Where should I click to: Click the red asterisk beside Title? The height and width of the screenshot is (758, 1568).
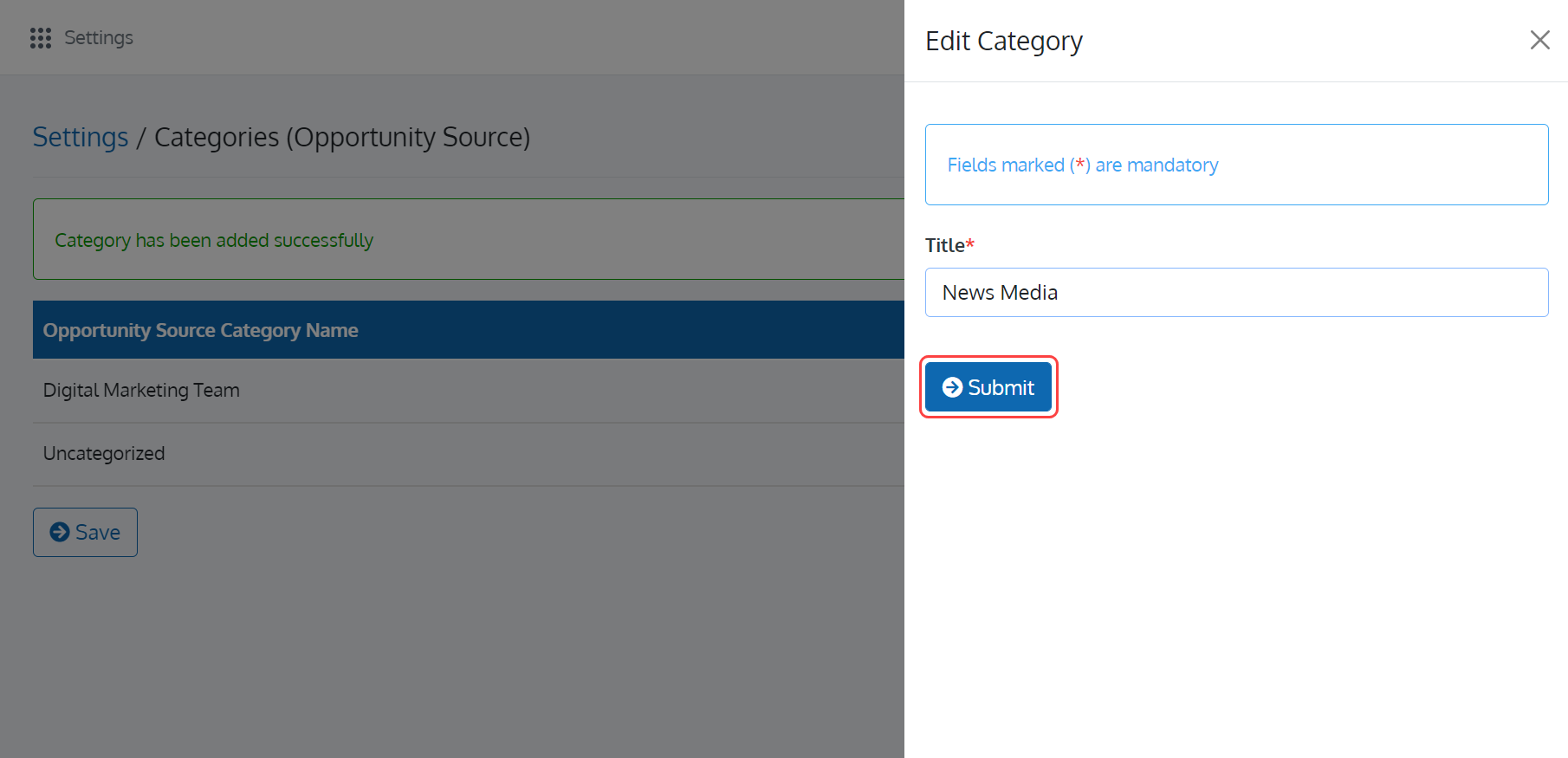[970, 244]
